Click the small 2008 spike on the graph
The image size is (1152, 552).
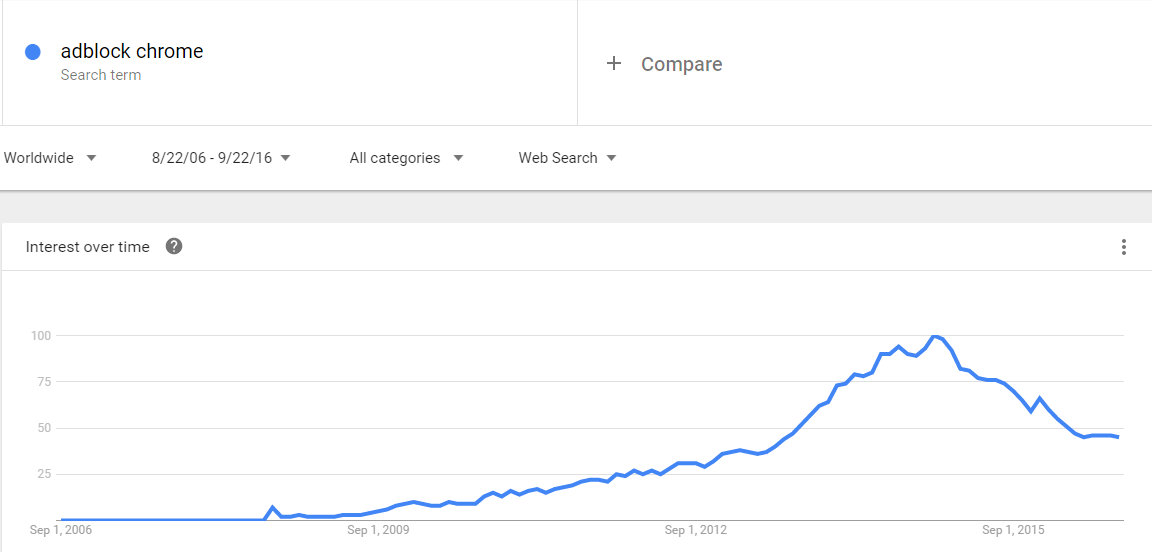point(273,507)
